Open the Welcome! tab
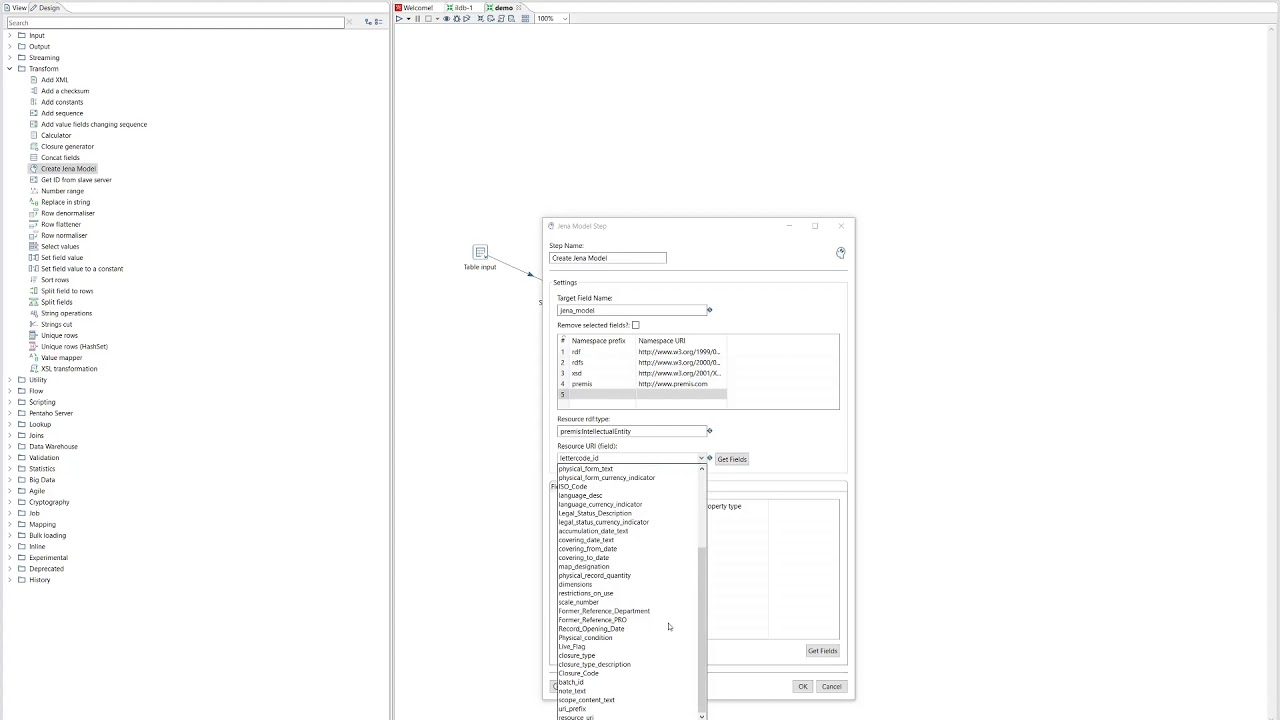 pos(414,7)
